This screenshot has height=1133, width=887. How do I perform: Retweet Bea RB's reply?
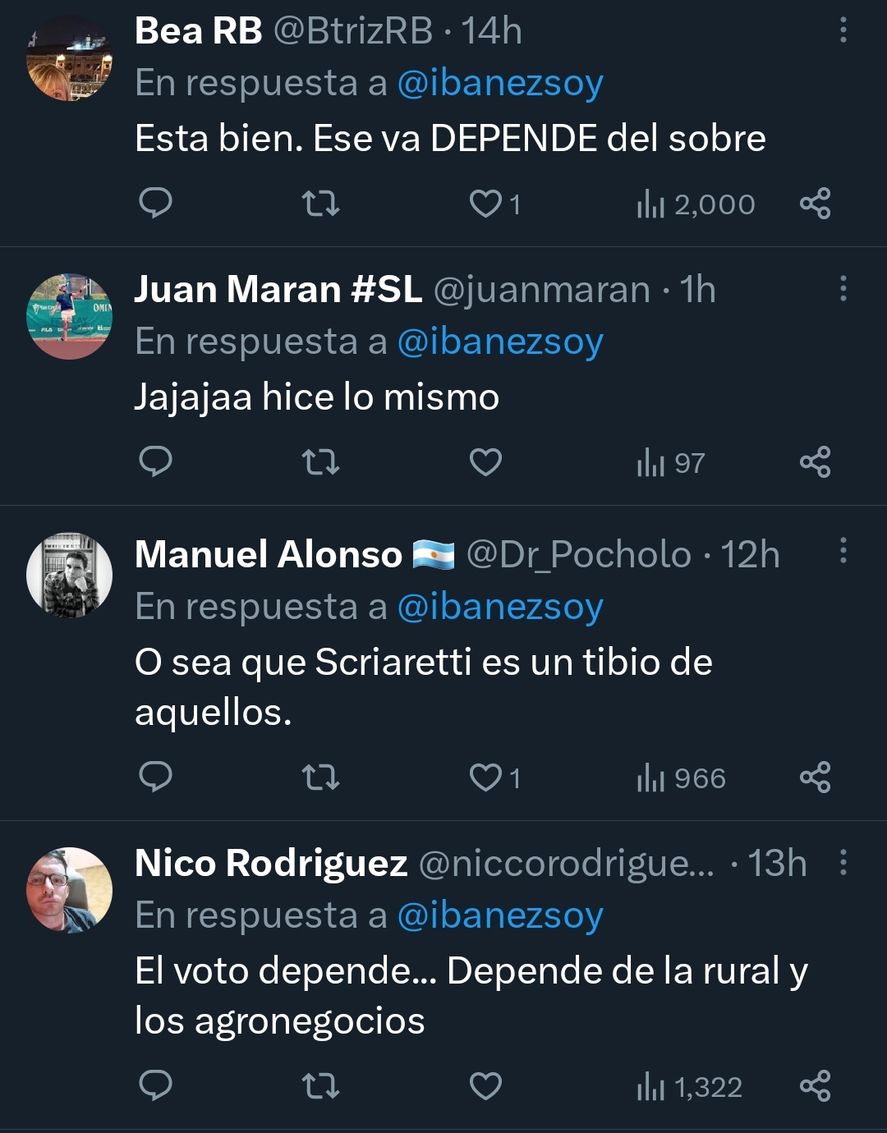coord(321,205)
